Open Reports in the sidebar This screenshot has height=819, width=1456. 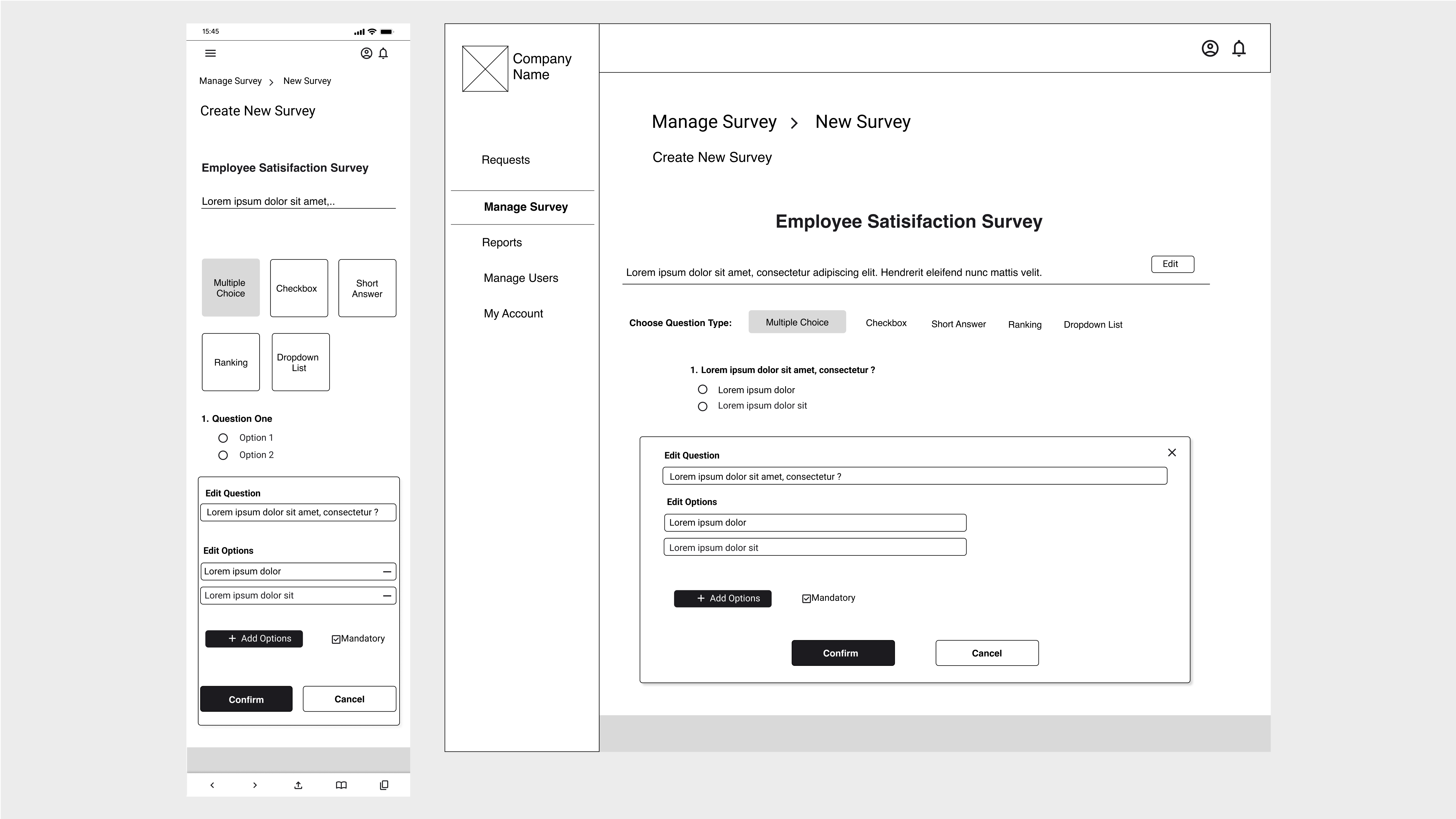coord(502,243)
